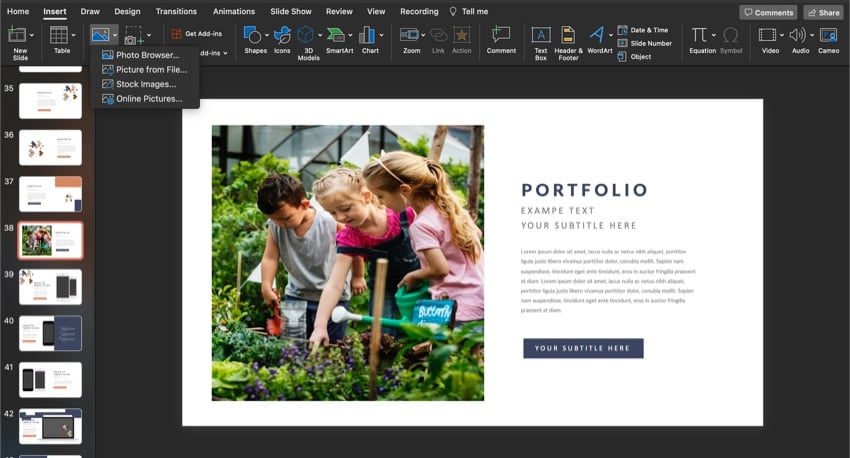
Task: Open the Audio dropdown
Action: [x=811, y=36]
